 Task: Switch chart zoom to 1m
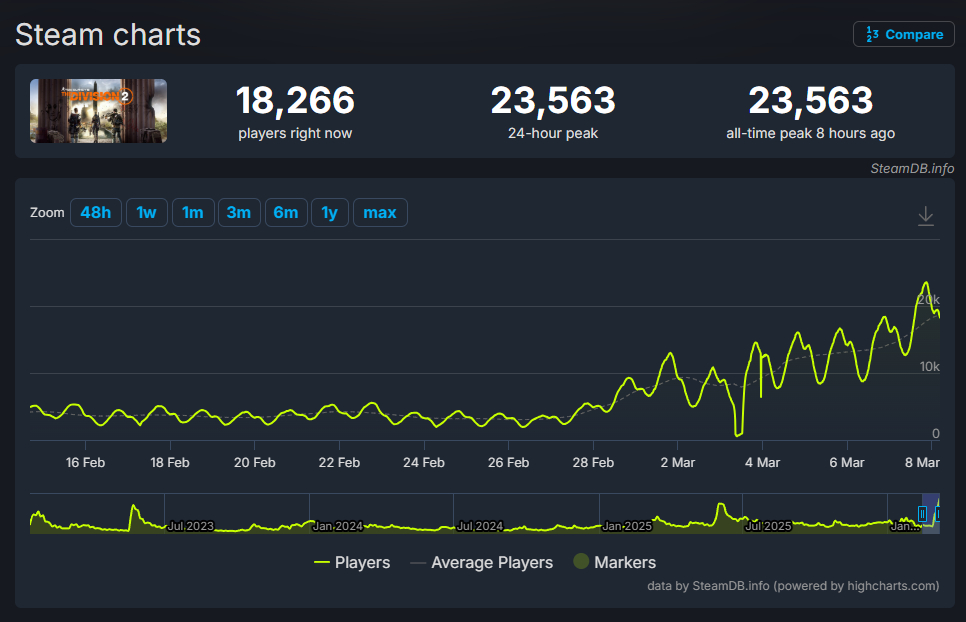[193, 213]
